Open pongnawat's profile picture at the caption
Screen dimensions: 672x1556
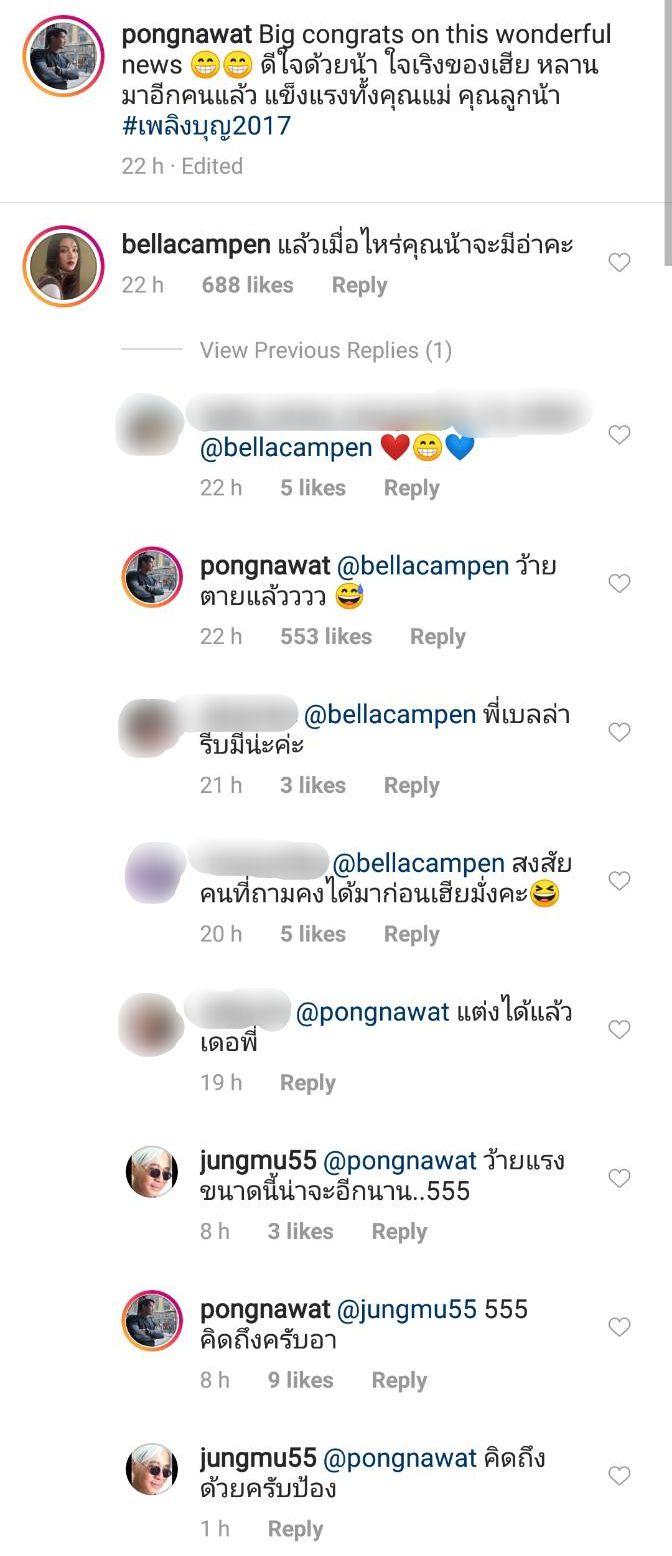(x=64, y=56)
